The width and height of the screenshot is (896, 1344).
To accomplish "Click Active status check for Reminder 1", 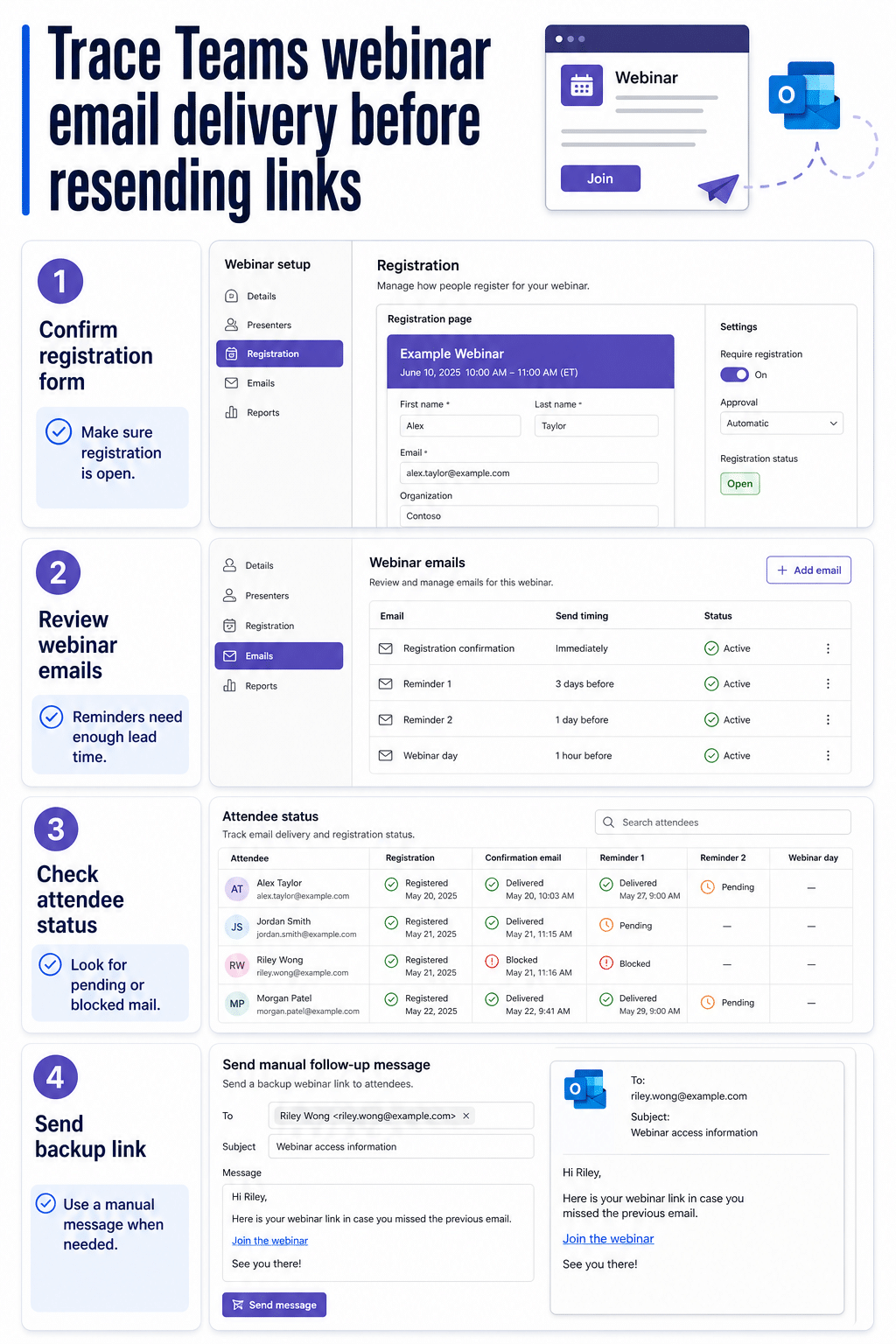I will 711,684.
